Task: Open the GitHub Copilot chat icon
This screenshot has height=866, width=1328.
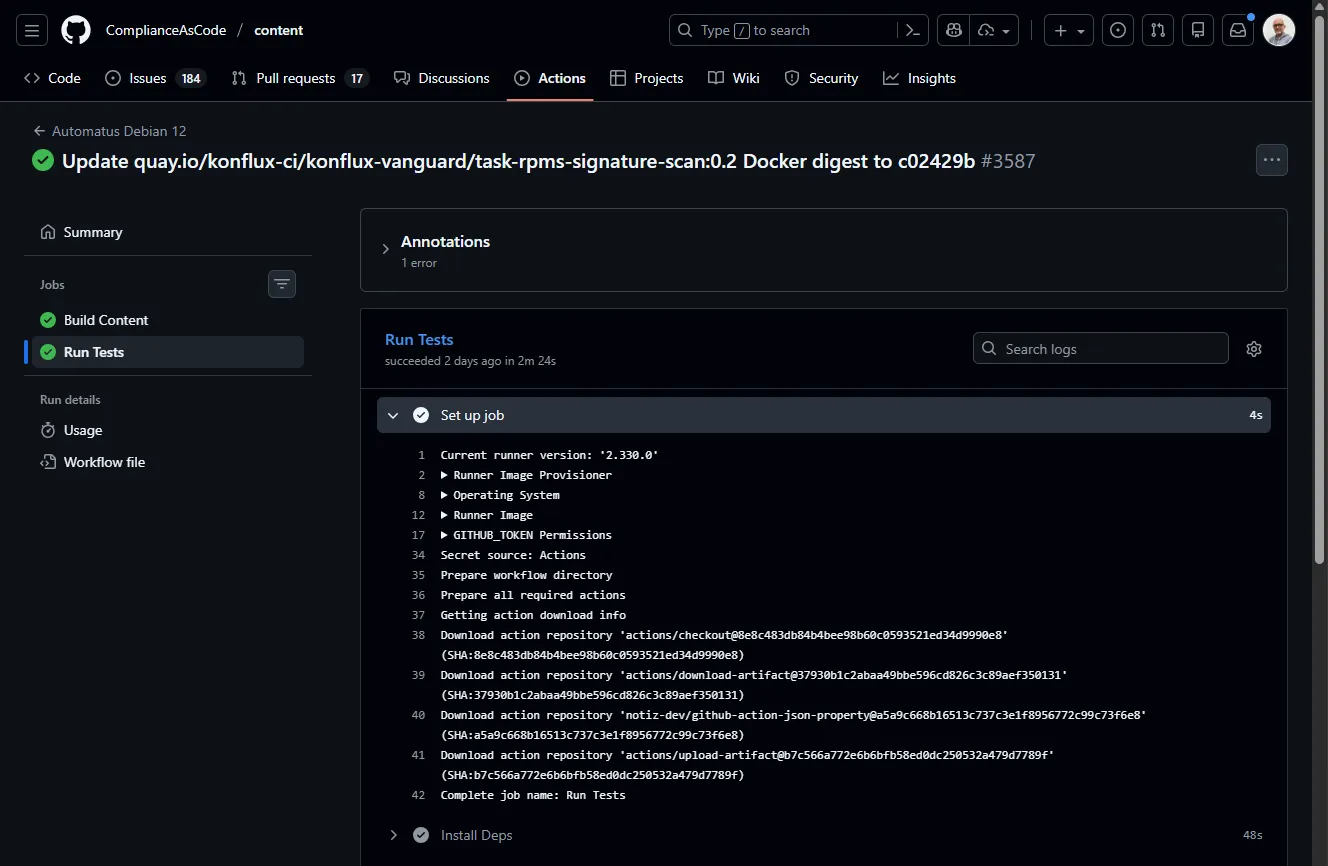Action: [952, 30]
